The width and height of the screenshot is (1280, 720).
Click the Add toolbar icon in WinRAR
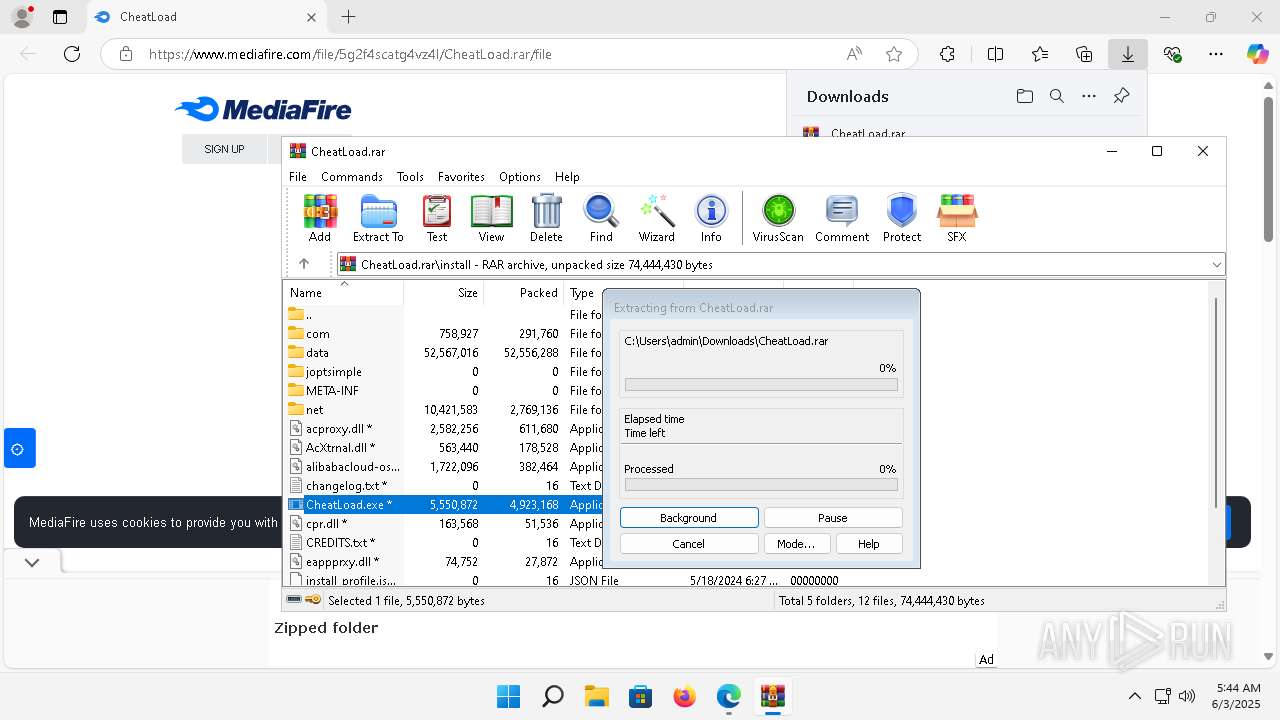click(320, 218)
